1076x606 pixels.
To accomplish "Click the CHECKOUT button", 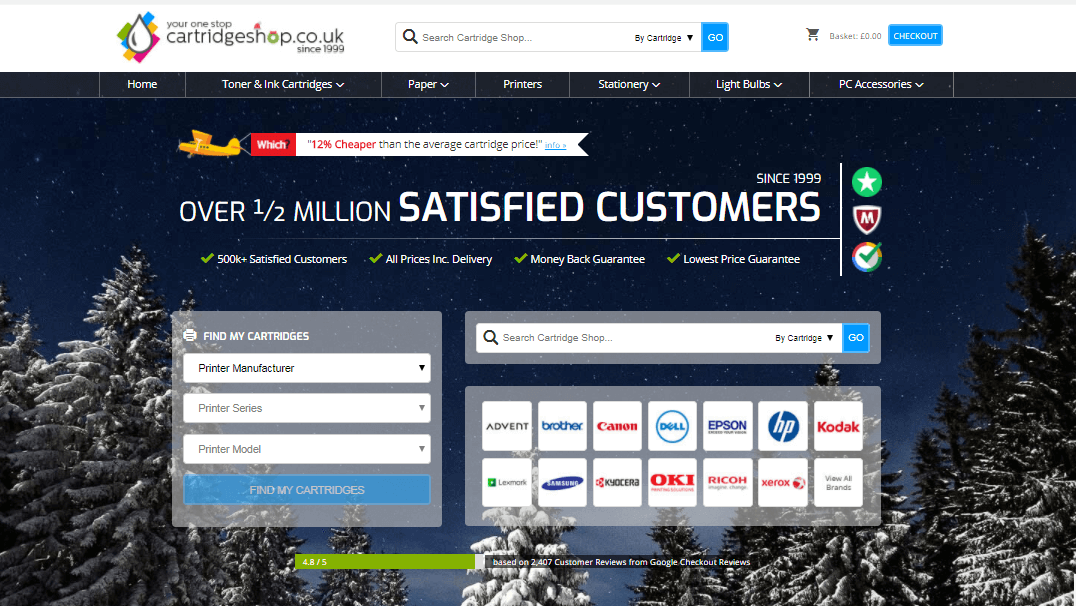I will [x=915, y=36].
